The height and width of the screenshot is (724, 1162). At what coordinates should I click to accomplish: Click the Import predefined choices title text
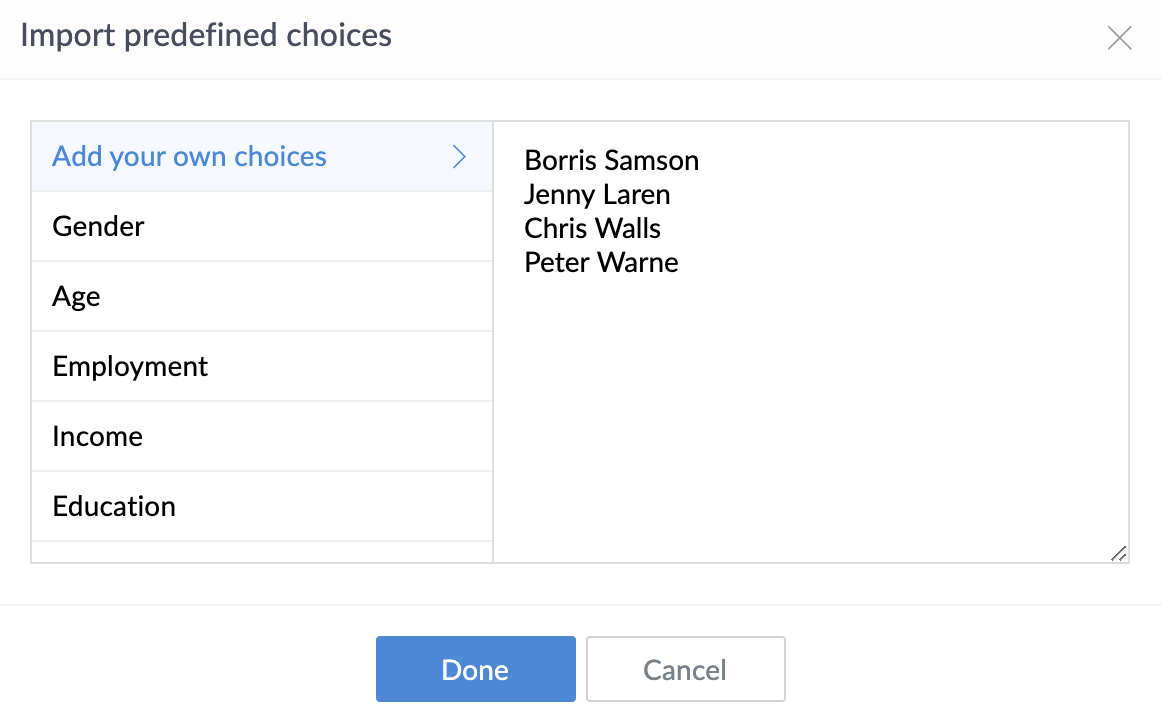[206, 36]
